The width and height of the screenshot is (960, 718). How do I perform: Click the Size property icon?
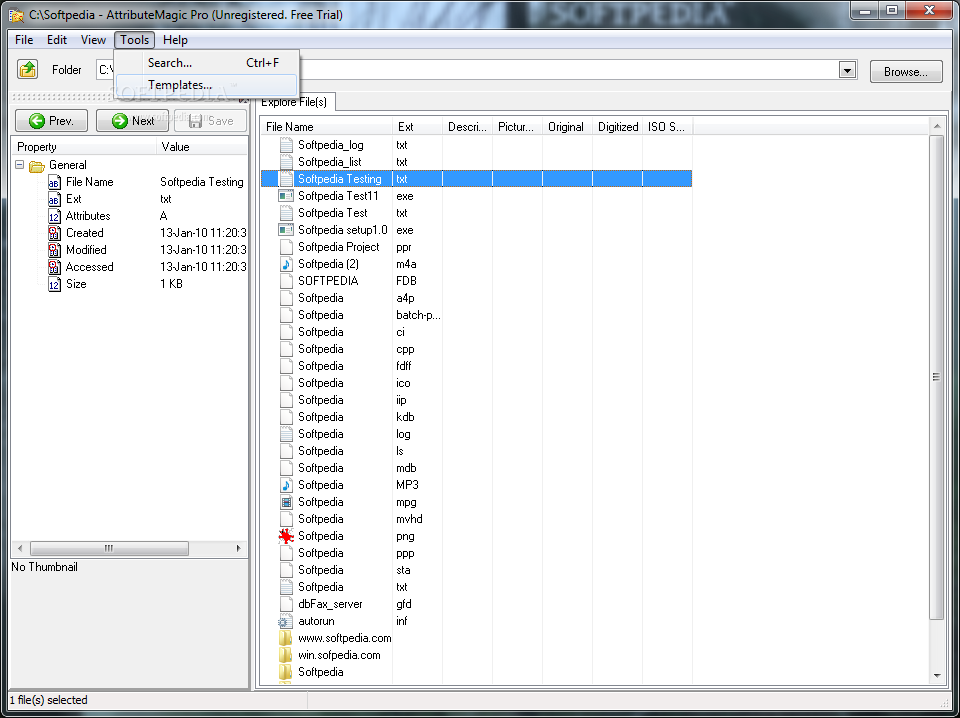(54, 285)
